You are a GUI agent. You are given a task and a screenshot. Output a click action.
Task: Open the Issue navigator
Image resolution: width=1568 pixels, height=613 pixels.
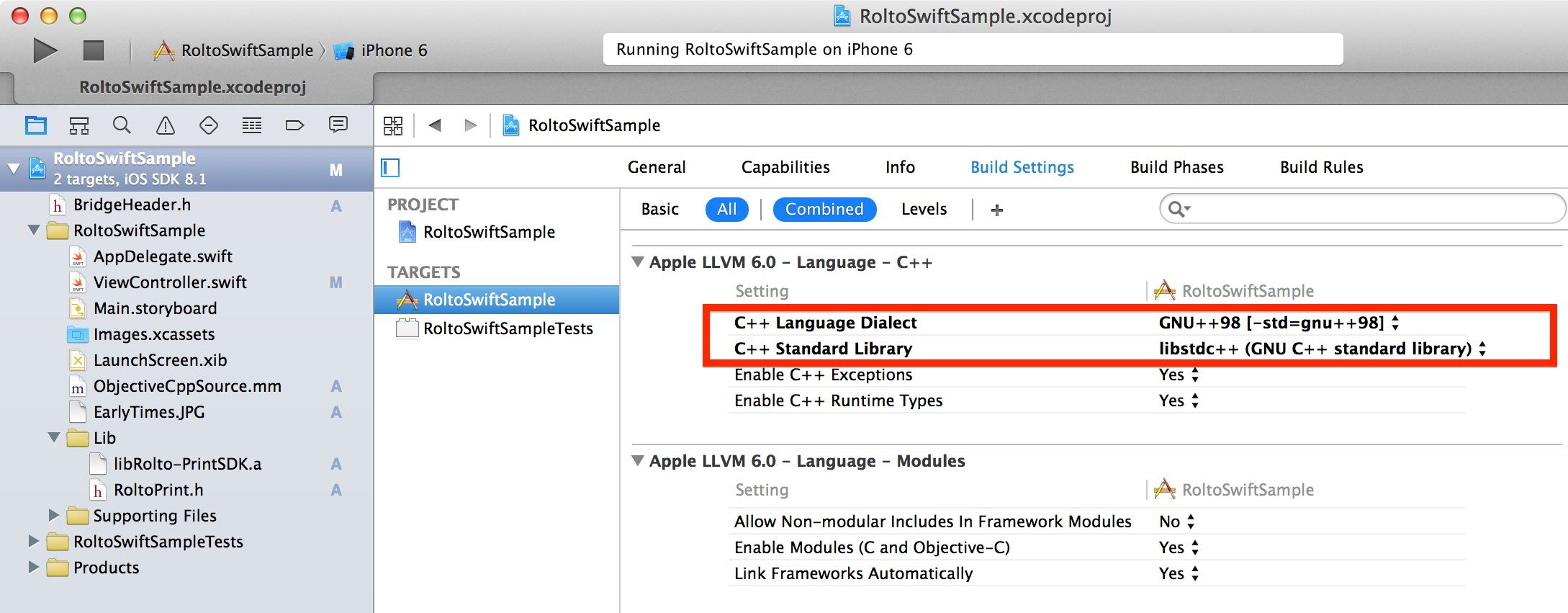click(166, 125)
